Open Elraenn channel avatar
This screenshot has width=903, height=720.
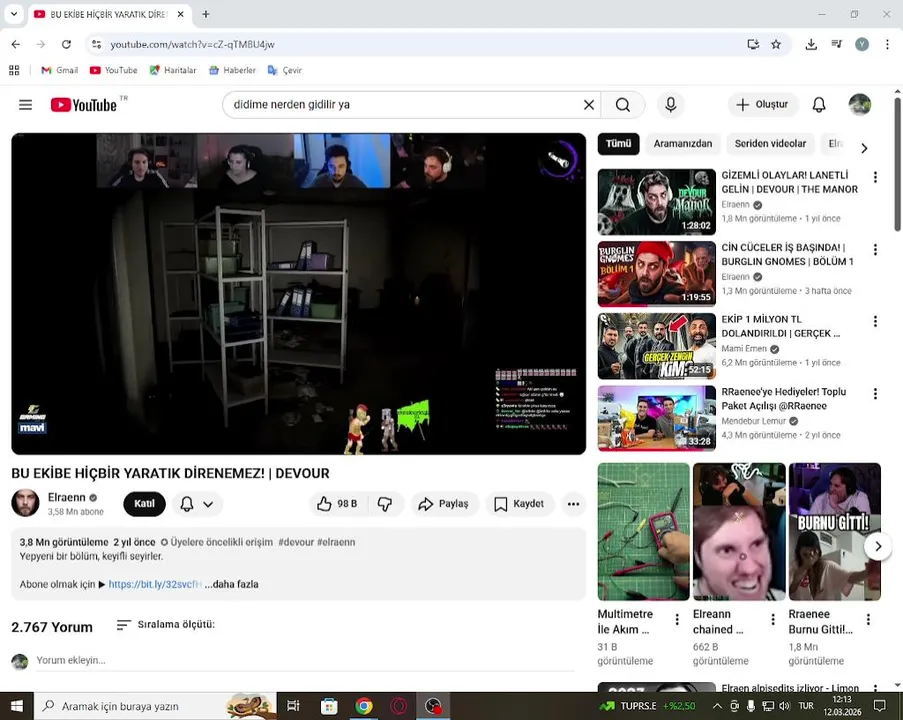click(x=25, y=503)
